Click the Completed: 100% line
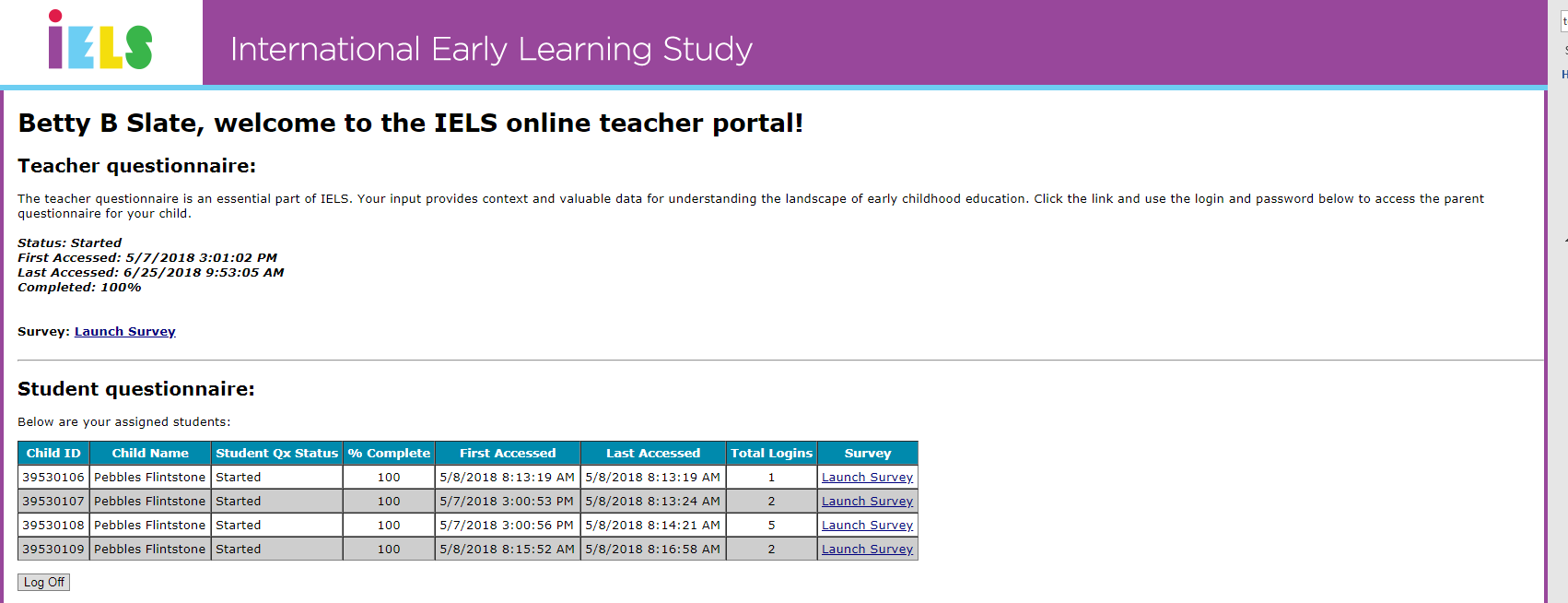 pyautogui.click(x=79, y=288)
